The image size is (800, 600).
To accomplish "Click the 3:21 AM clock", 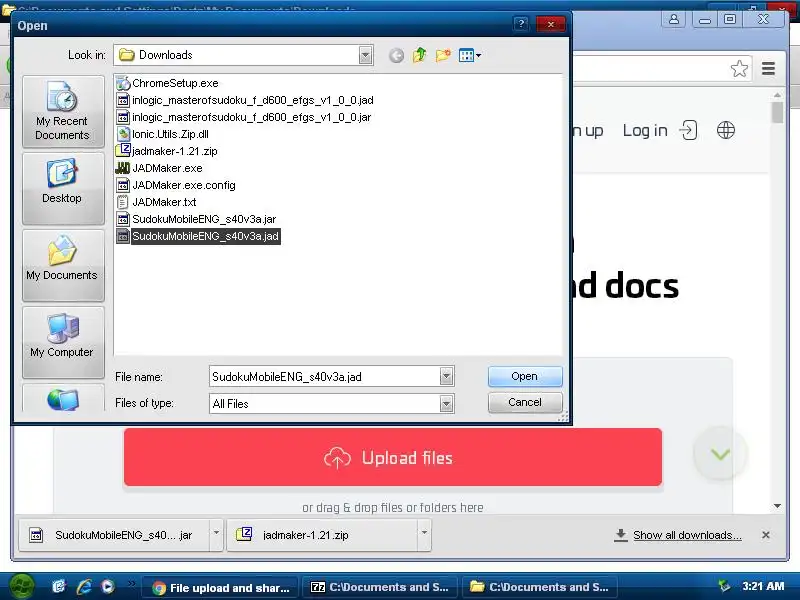I will (763, 586).
